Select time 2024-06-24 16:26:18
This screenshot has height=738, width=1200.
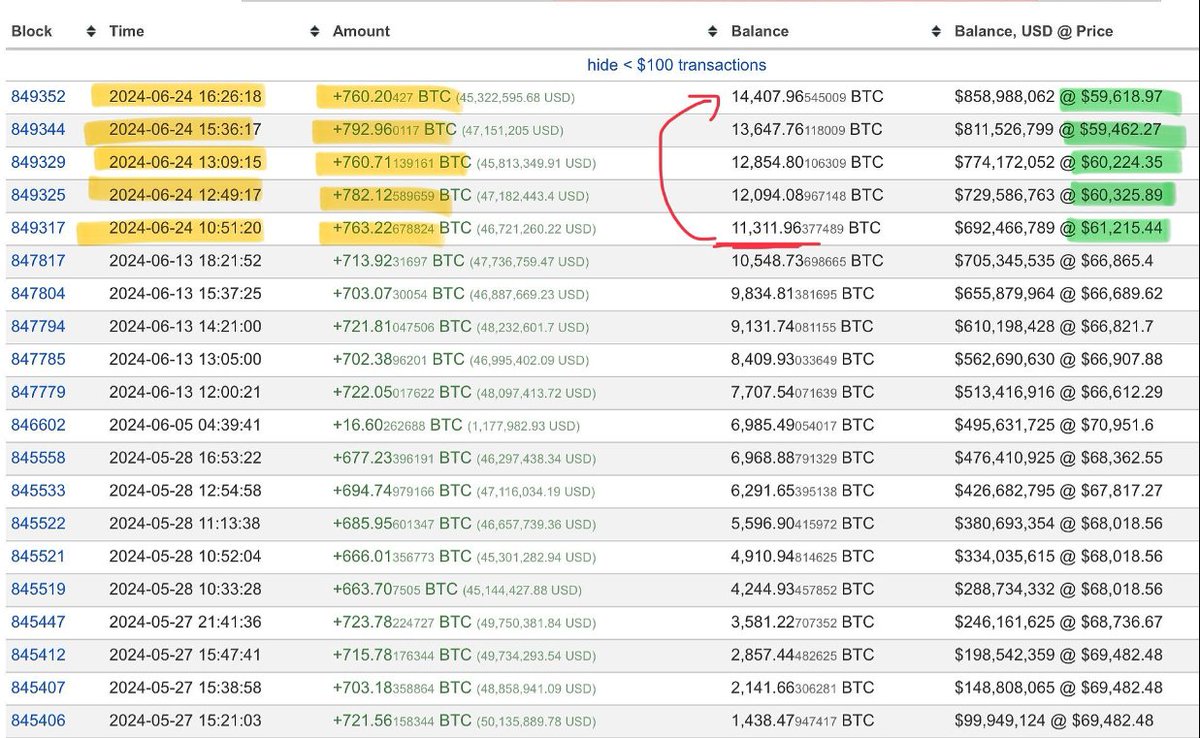click(x=185, y=97)
